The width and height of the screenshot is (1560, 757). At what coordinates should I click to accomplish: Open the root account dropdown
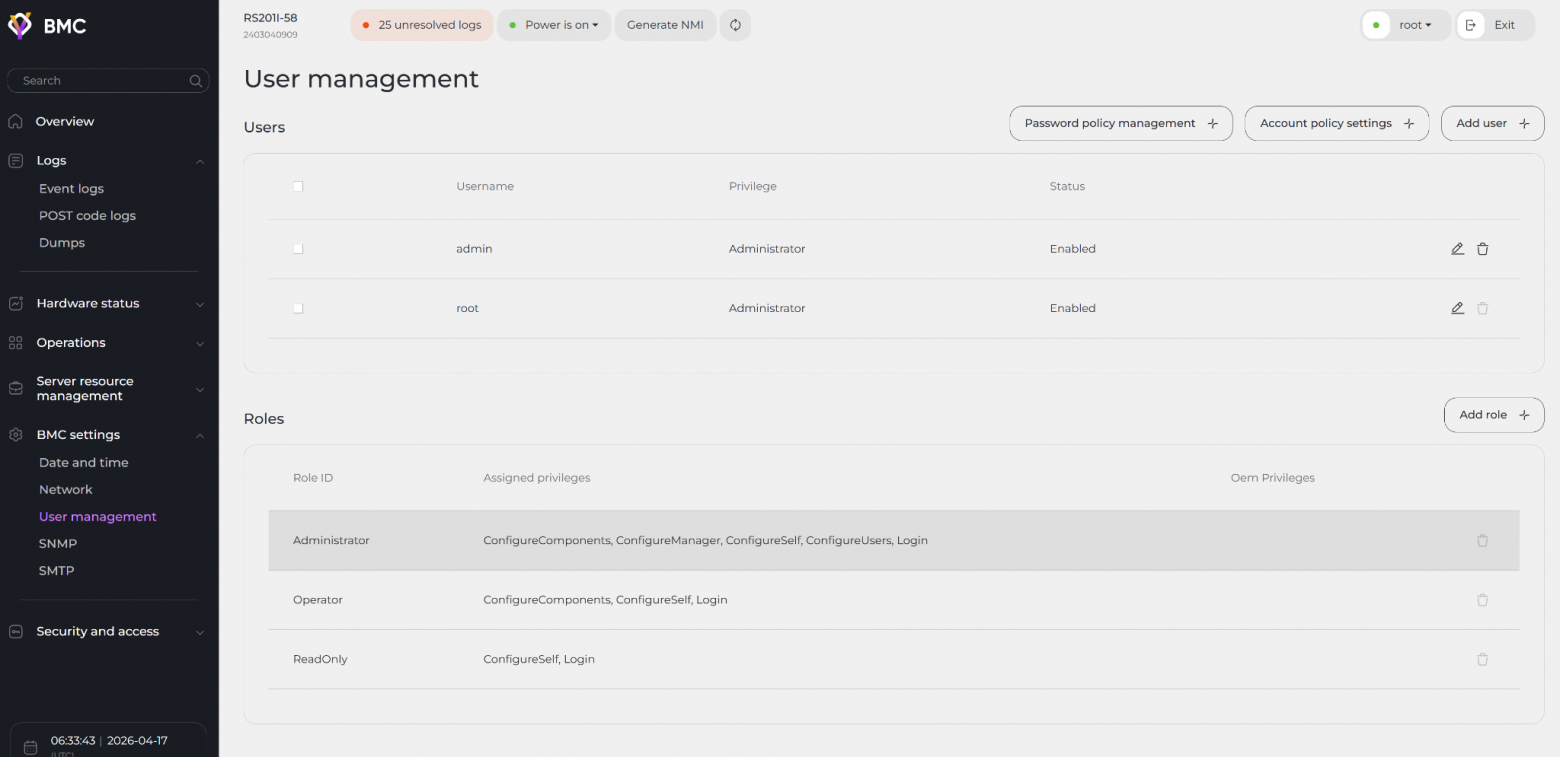coord(1406,25)
